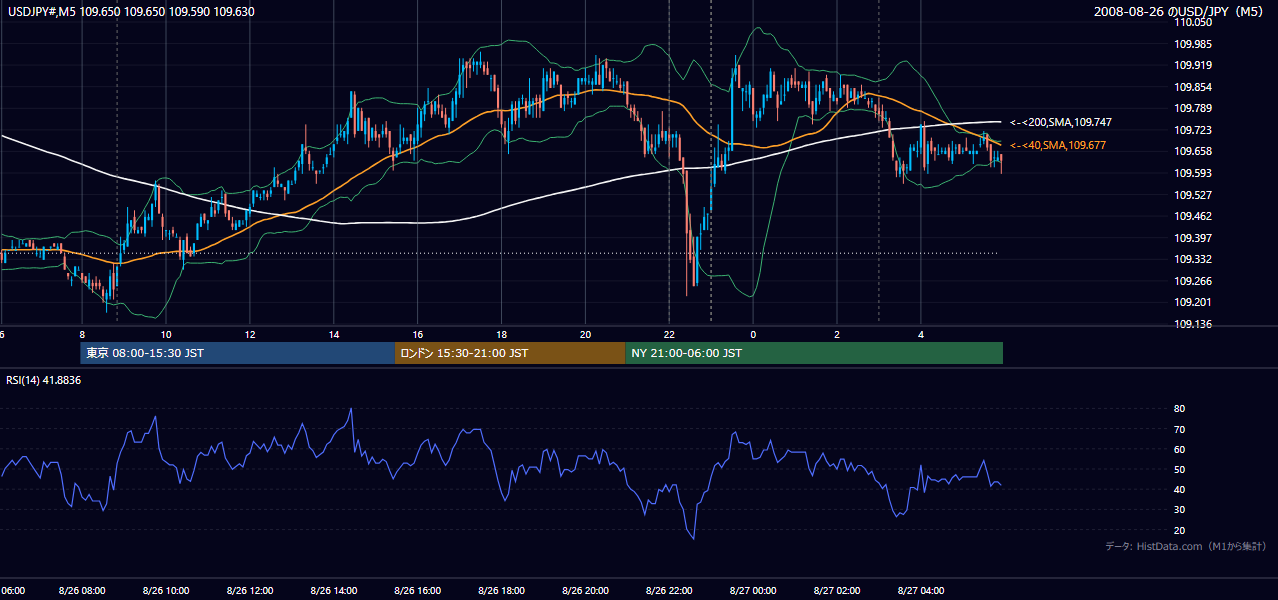Click hour label 10 under price chart
1278x600 pixels.
(x=166, y=334)
